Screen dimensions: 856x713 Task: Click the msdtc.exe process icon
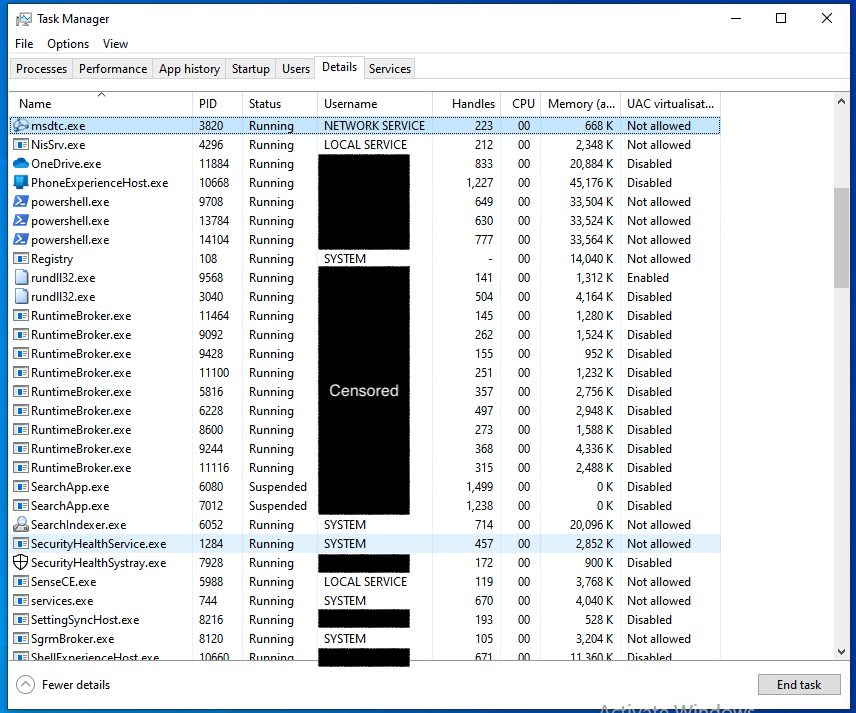(x=21, y=126)
